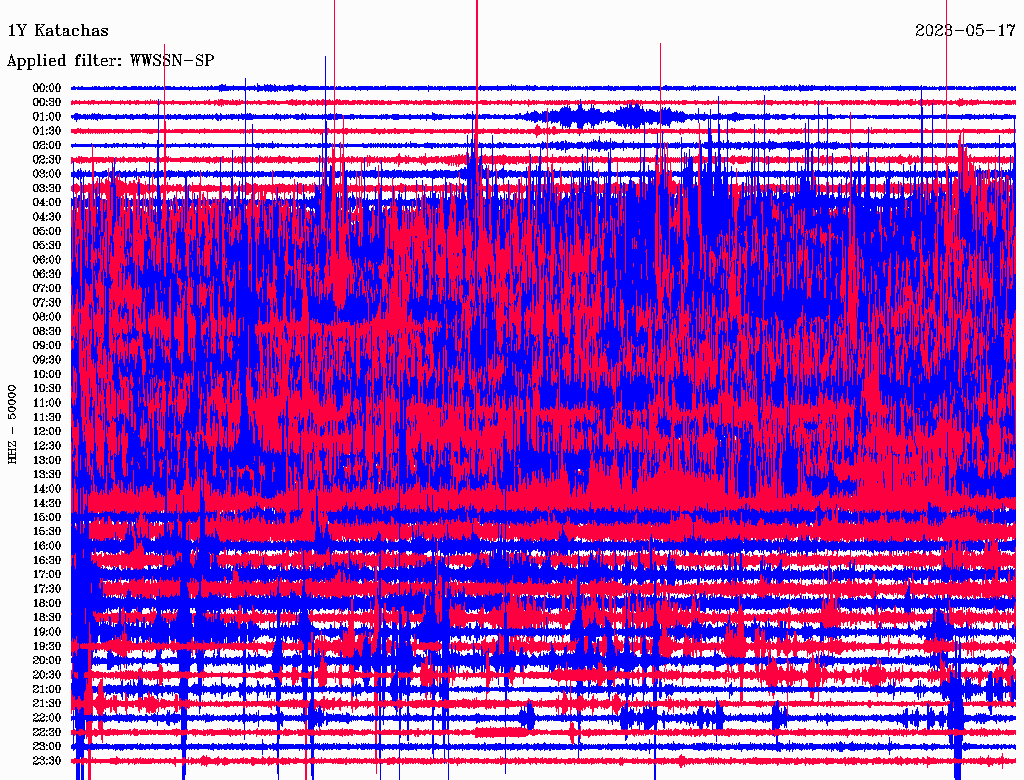Select the 22:30 time label
The height and width of the screenshot is (780, 1024).
pos(47,732)
